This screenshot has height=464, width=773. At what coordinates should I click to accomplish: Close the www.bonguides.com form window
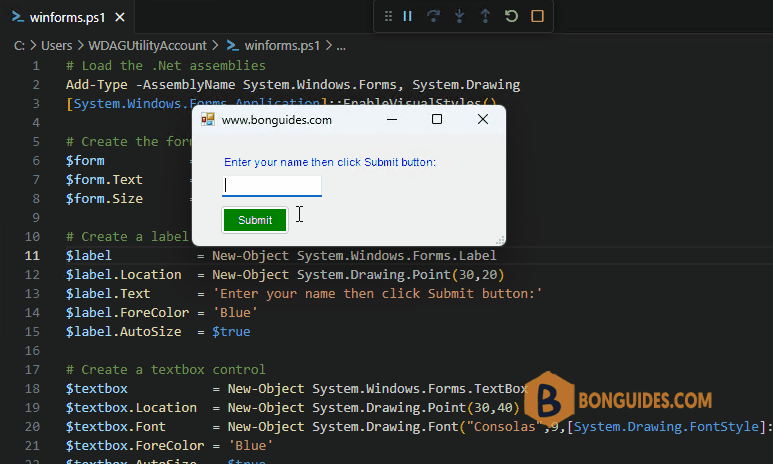coord(483,119)
